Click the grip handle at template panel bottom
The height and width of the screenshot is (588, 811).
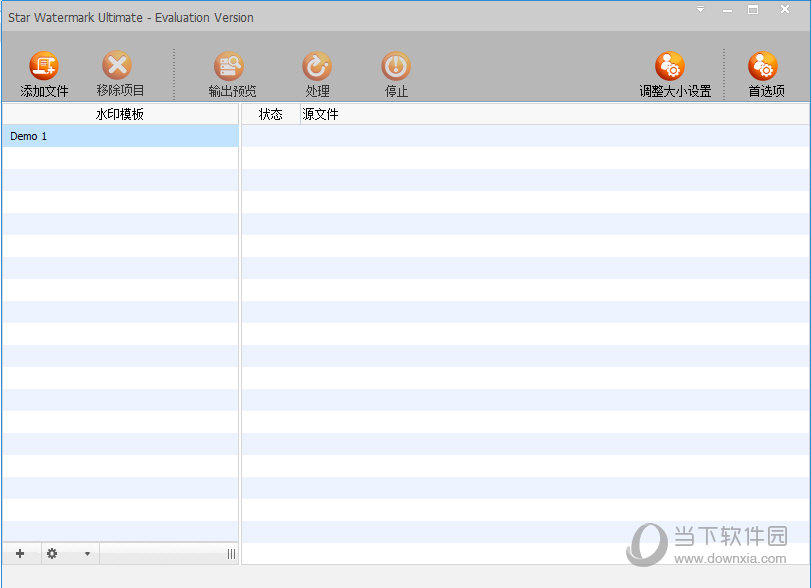click(231, 554)
